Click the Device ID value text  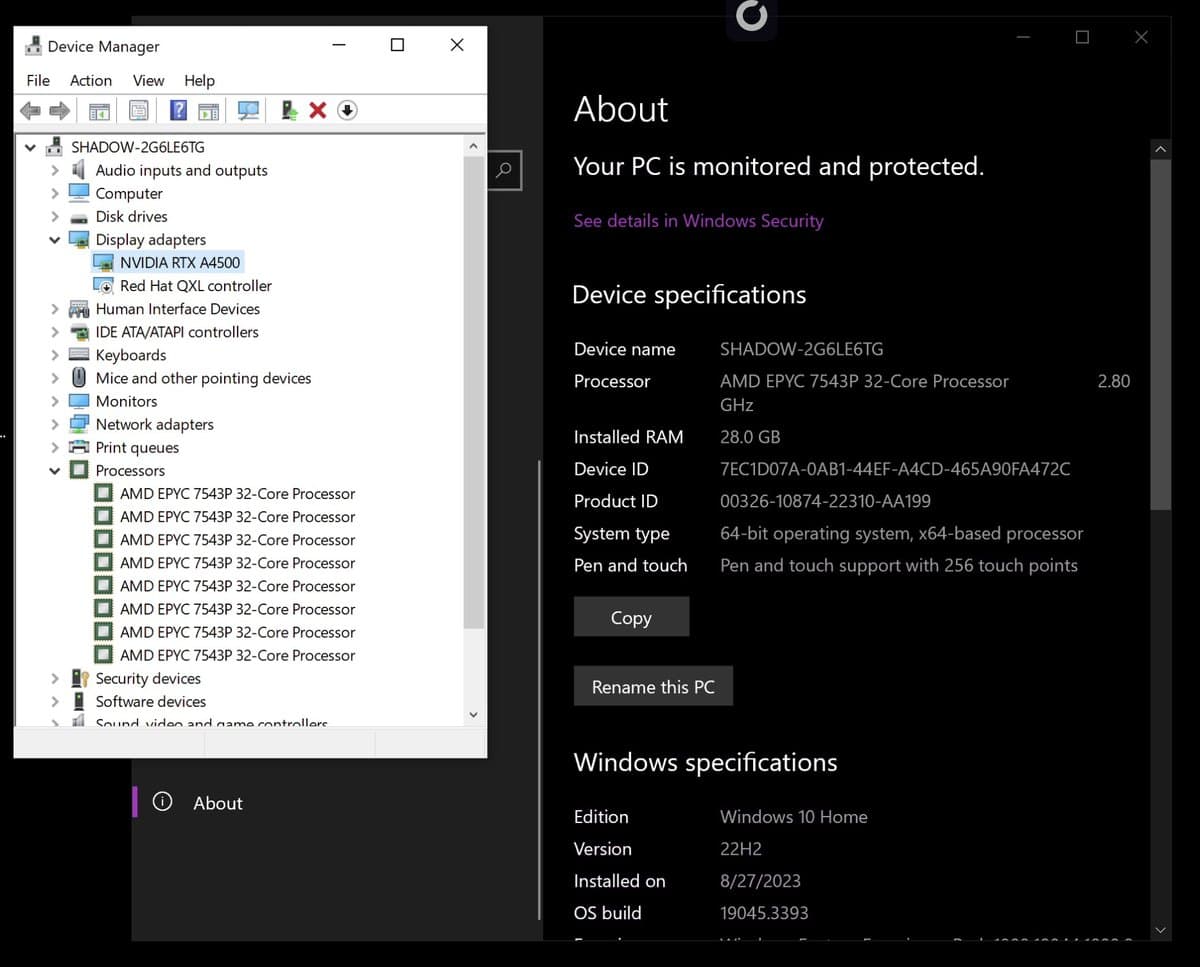[x=895, y=469]
